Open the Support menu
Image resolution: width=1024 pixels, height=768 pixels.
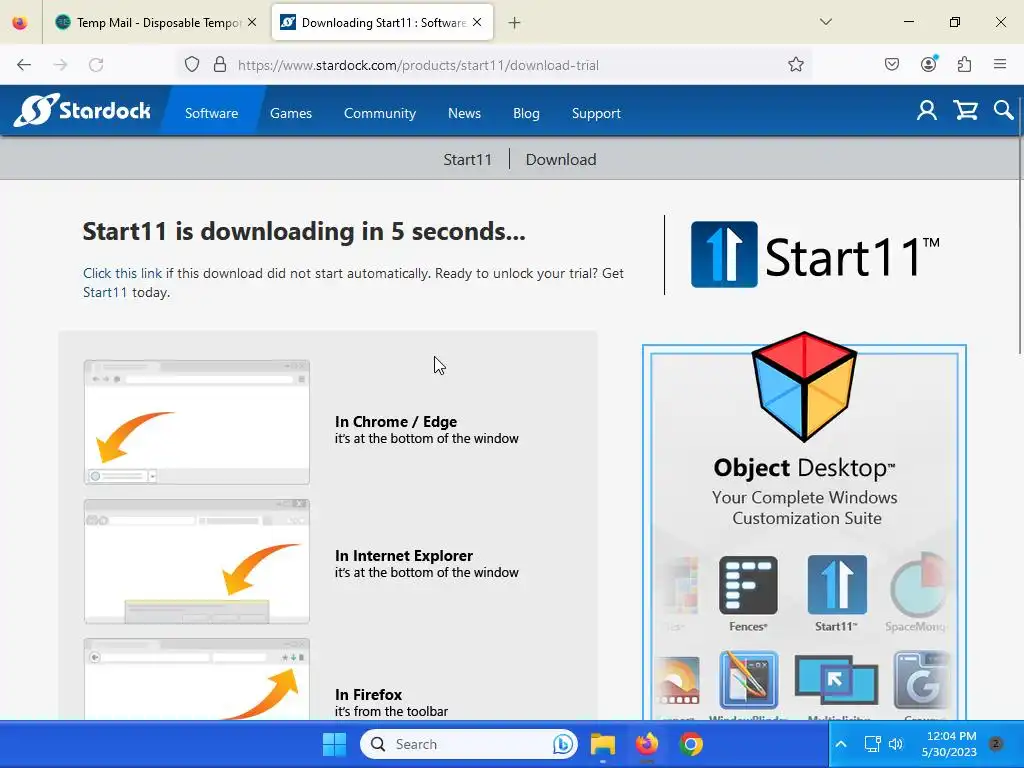(x=596, y=113)
